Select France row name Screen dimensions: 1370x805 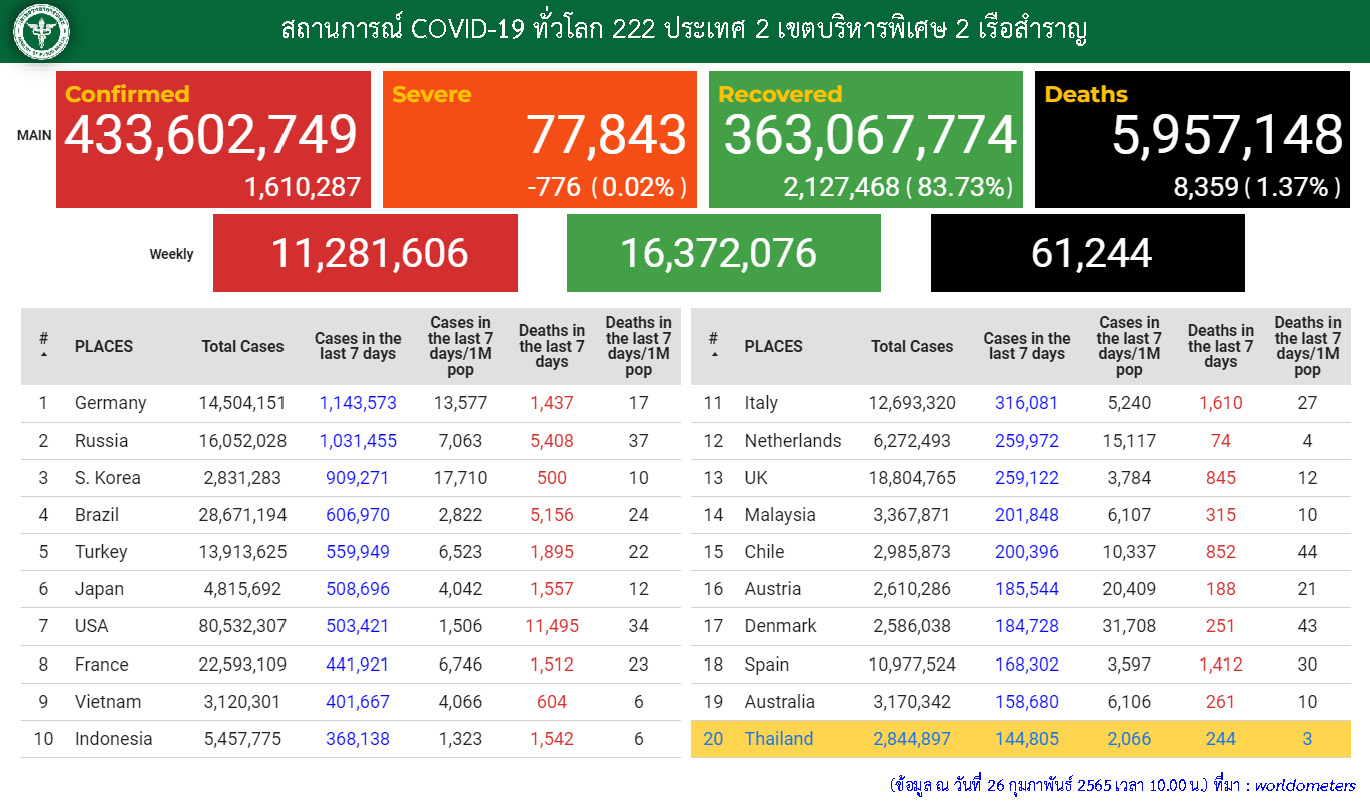tap(102, 664)
